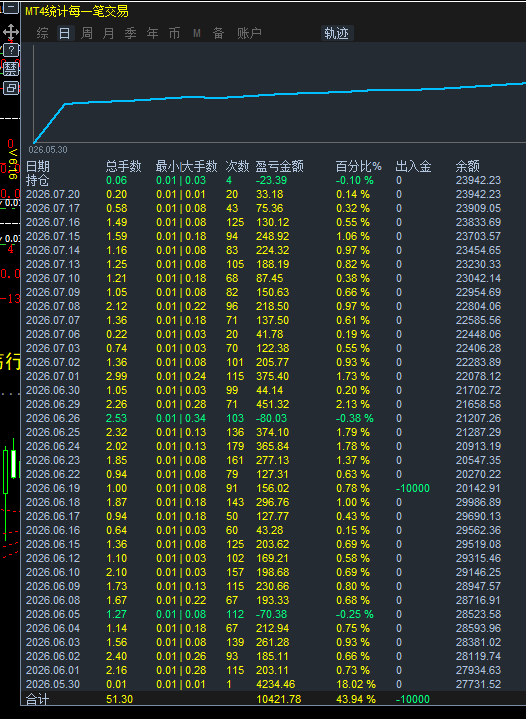
Task: Click the 总手数 column header
Action: 124,166
